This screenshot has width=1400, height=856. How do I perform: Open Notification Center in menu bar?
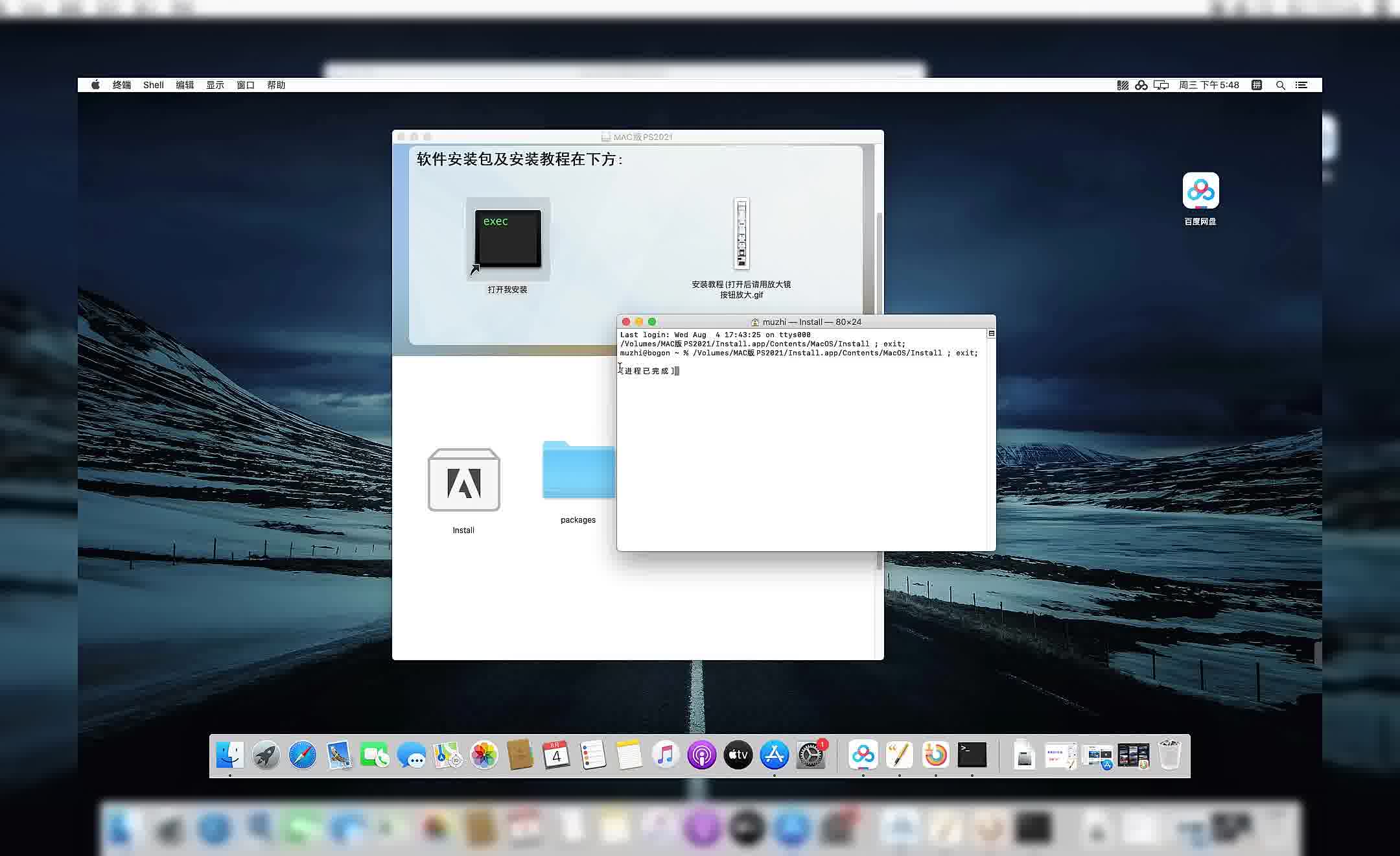[x=1301, y=85]
